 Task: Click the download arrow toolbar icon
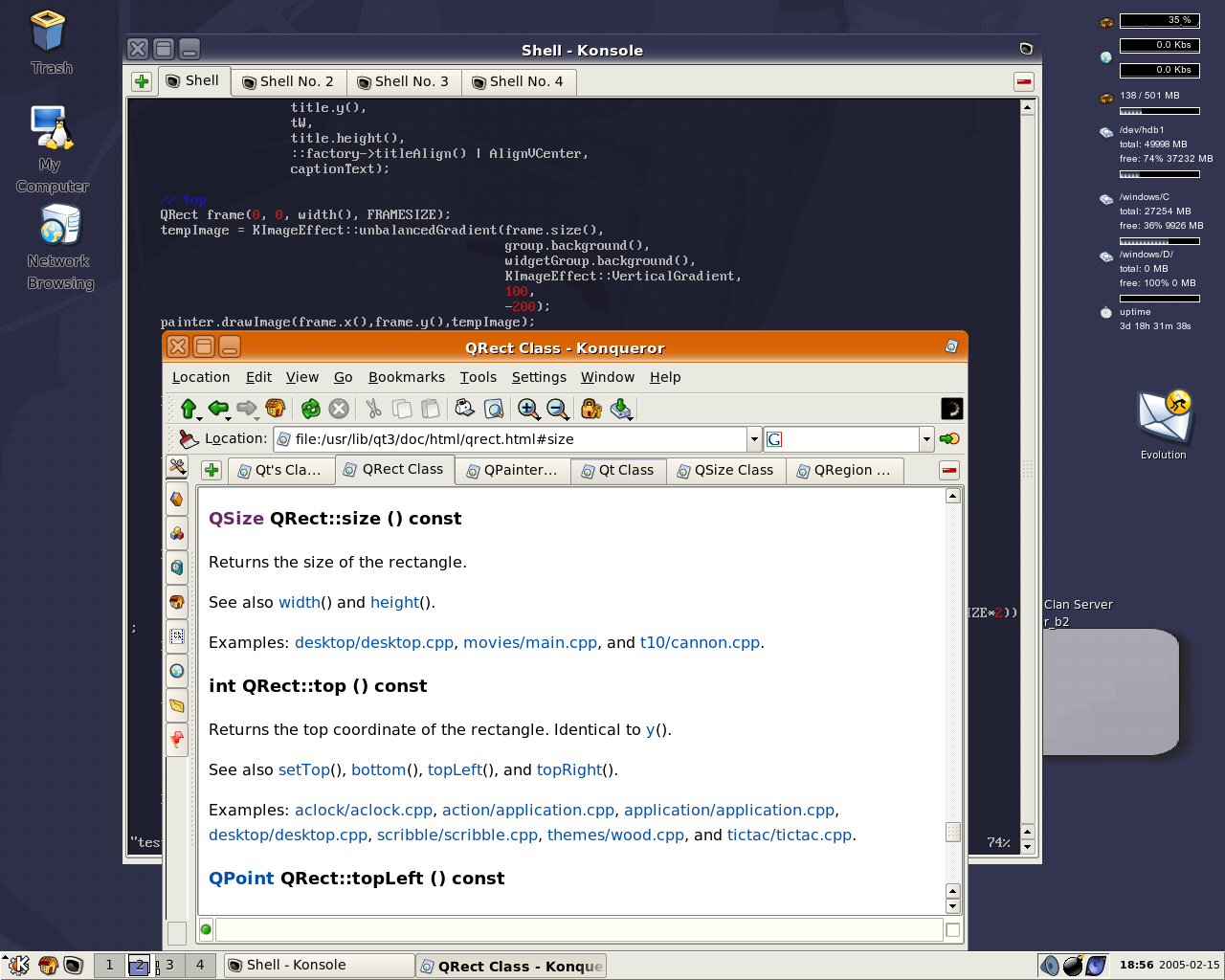click(621, 409)
